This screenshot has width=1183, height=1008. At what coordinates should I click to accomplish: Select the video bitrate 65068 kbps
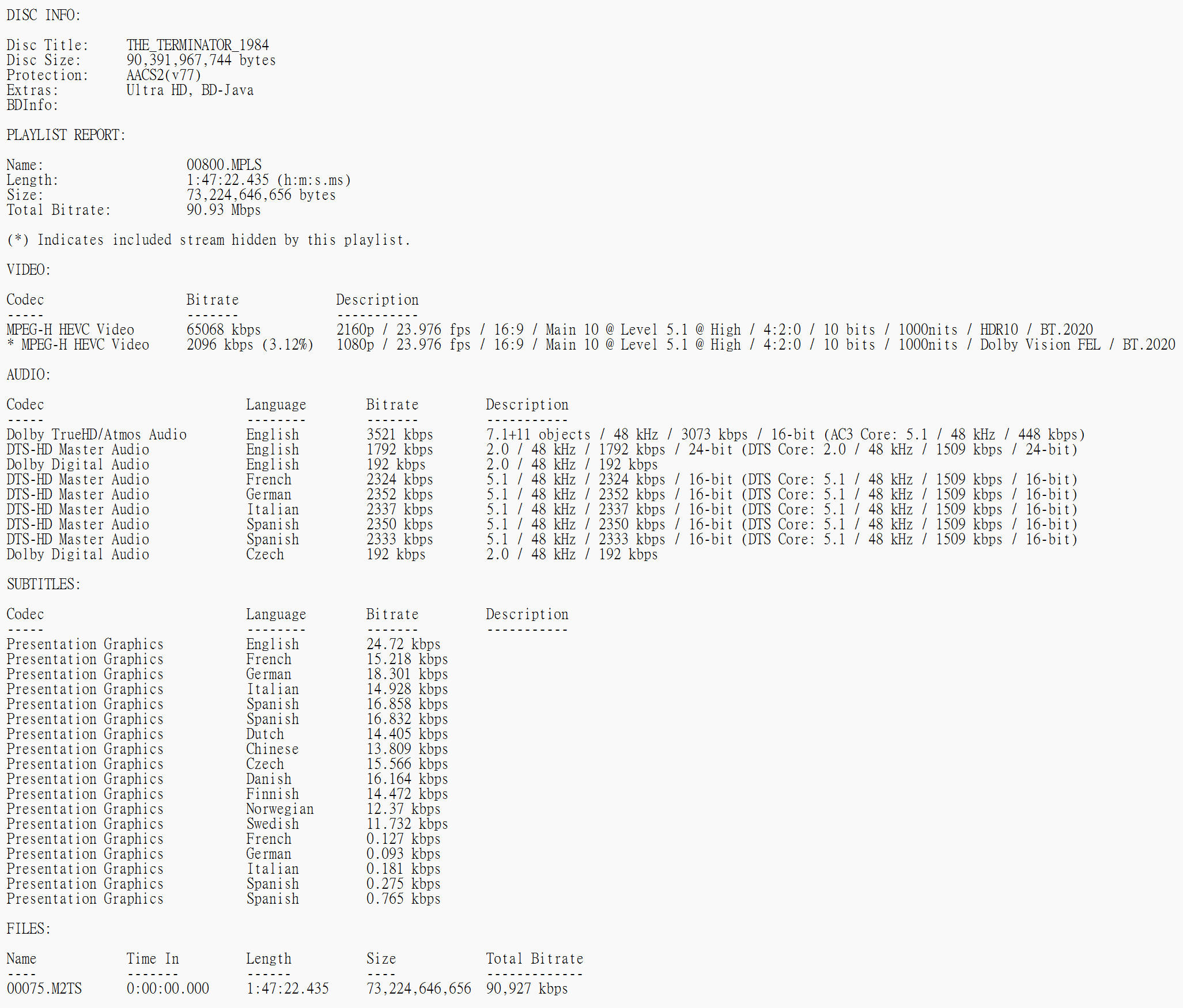224,329
